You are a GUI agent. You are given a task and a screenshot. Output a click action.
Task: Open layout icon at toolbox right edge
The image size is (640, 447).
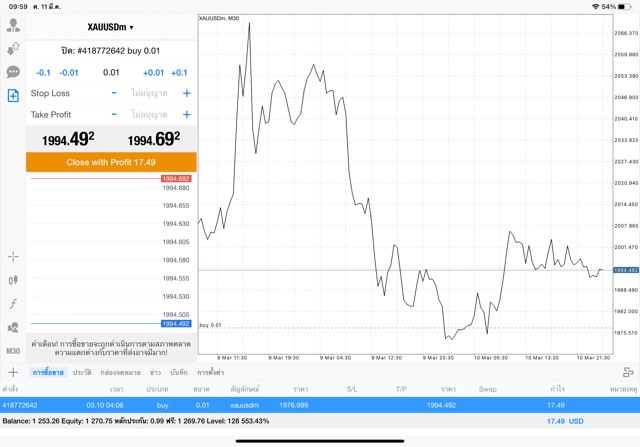click(627, 372)
